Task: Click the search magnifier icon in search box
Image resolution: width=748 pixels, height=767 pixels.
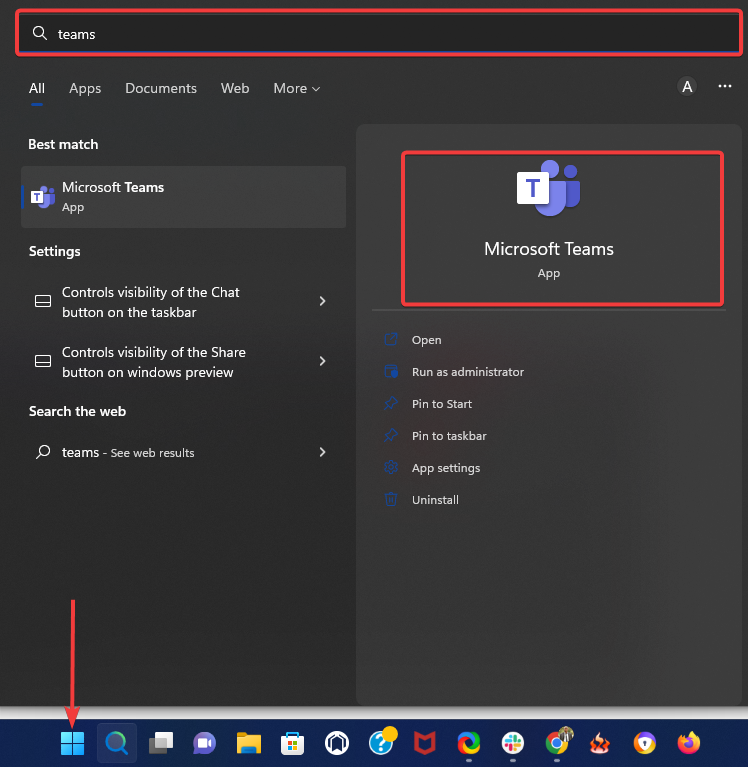Action: [40, 33]
